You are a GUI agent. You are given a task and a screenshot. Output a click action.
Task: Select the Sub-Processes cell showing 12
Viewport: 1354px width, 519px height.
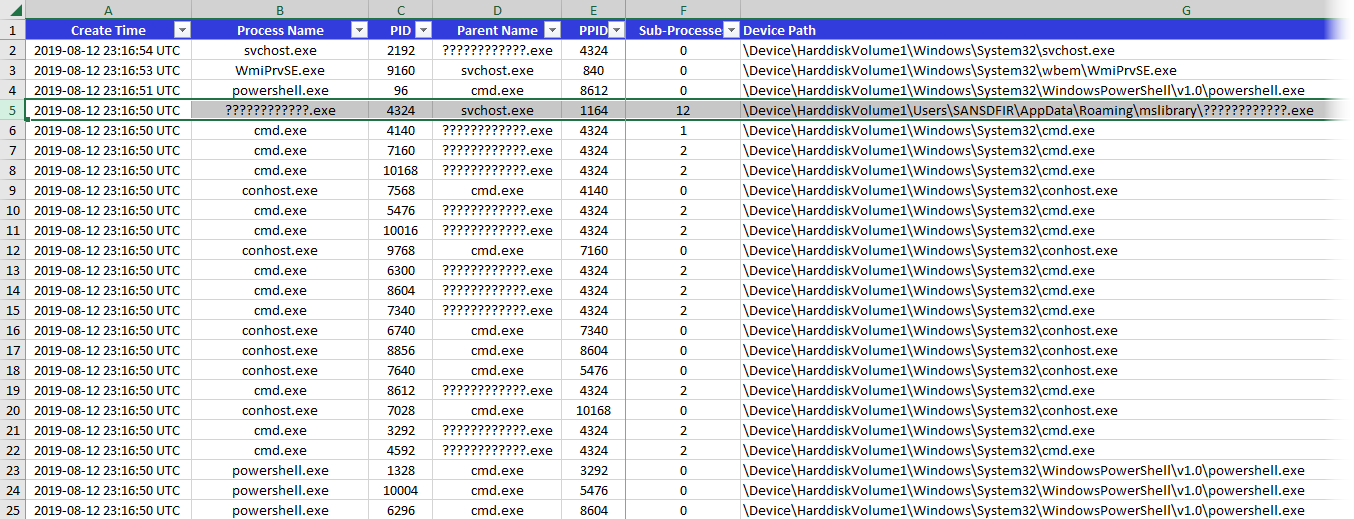click(x=683, y=110)
